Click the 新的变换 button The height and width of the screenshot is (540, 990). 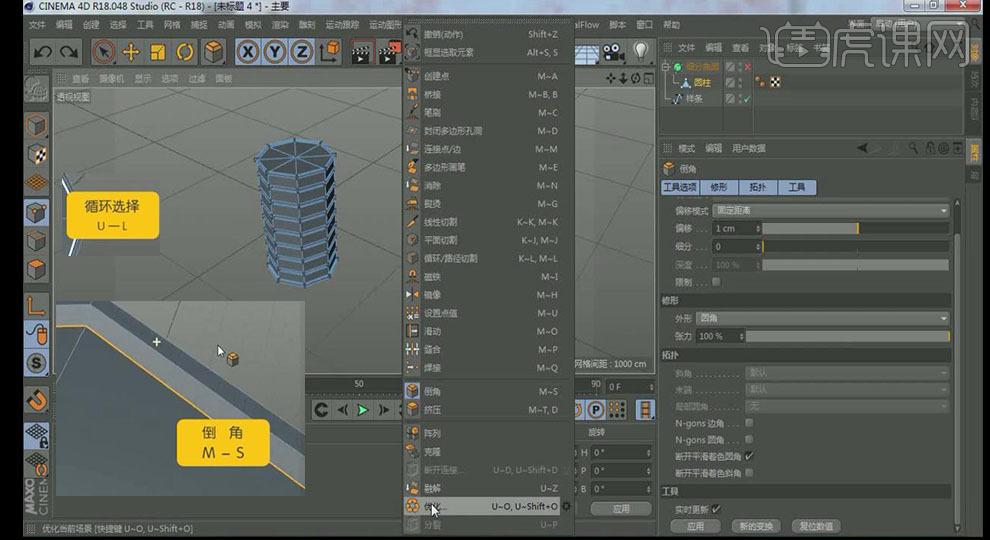(756, 525)
